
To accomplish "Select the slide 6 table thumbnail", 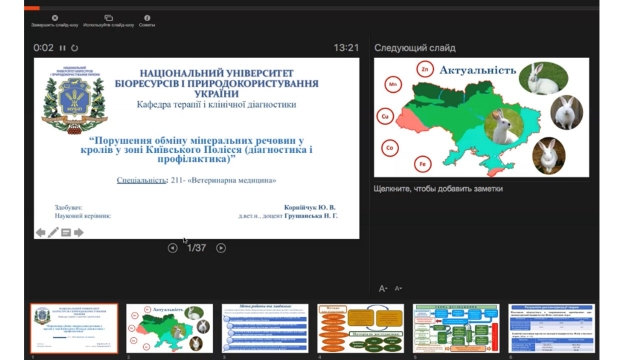I will click(551, 328).
